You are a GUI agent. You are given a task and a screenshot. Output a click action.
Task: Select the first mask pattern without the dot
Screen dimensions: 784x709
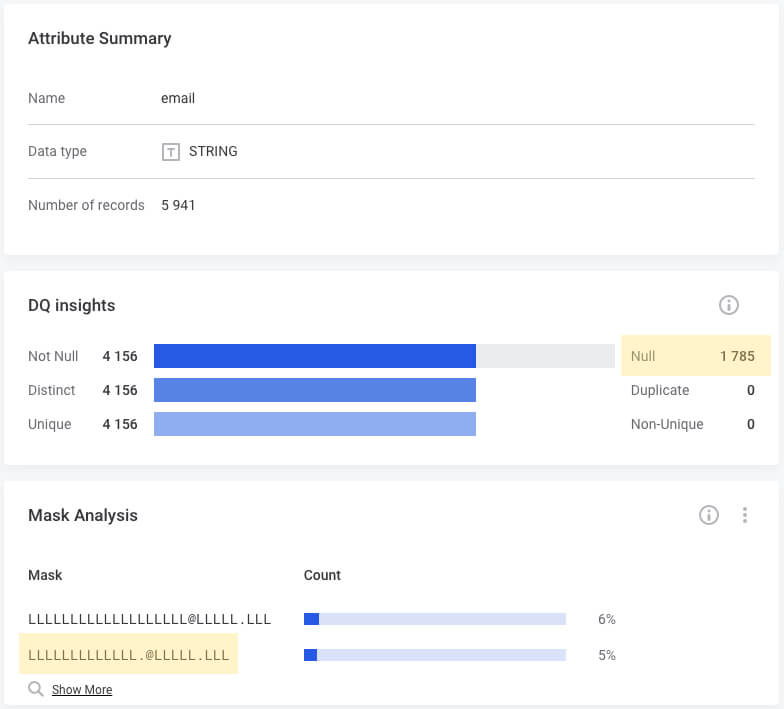point(150,619)
